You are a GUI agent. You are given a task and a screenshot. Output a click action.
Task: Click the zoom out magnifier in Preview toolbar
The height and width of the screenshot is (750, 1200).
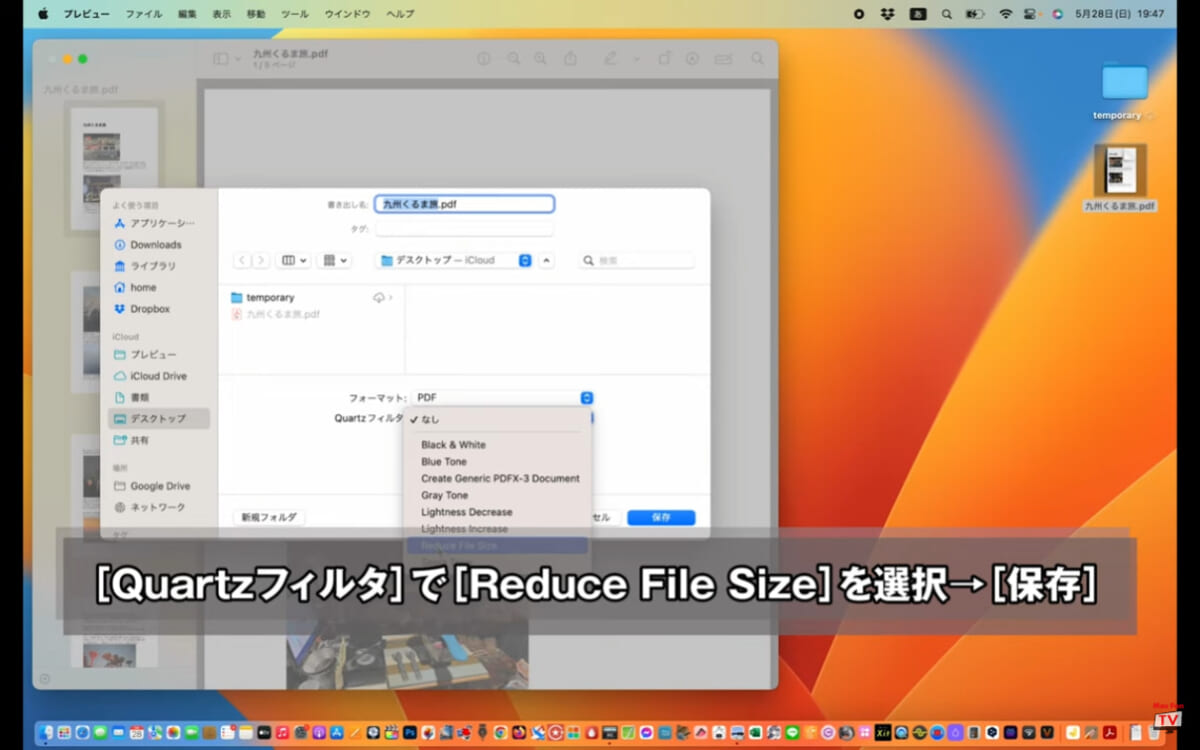[513, 59]
